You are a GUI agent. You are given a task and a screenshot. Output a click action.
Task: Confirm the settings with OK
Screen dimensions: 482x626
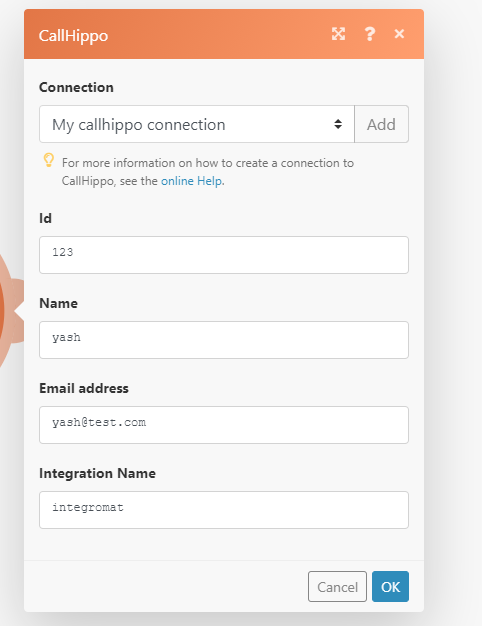click(x=390, y=586)
